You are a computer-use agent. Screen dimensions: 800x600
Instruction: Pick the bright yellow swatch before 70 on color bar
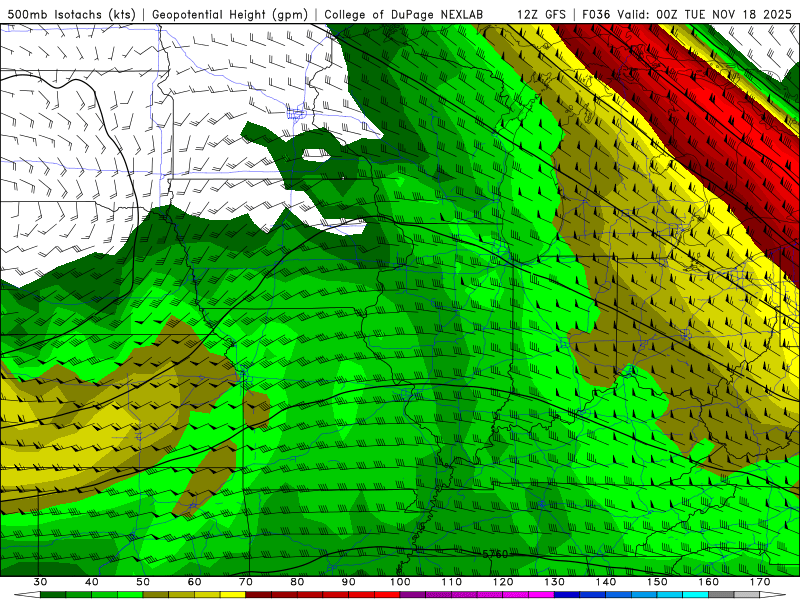[233, 595]
